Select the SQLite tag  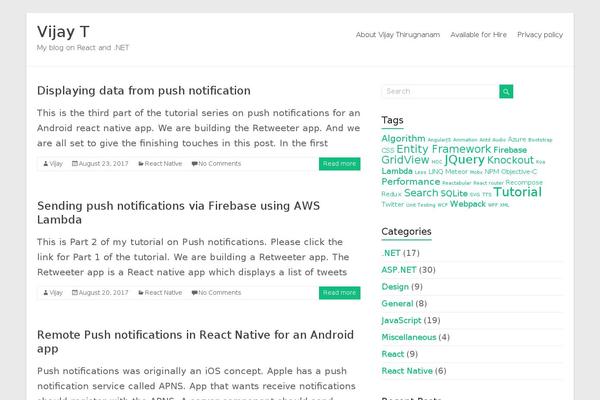tap(454, 194)
